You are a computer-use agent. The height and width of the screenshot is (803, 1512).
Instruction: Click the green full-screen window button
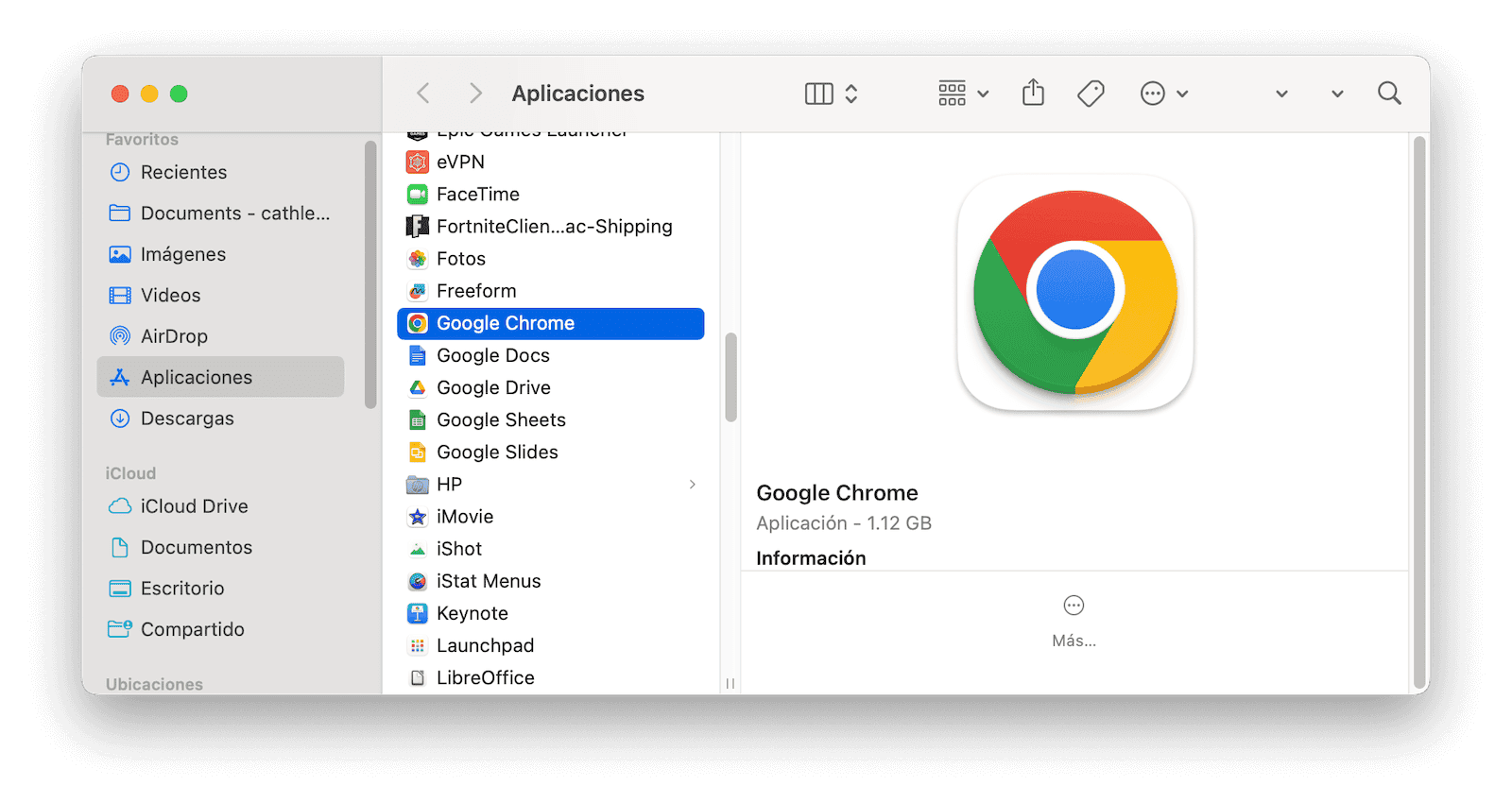click(179, 94)
